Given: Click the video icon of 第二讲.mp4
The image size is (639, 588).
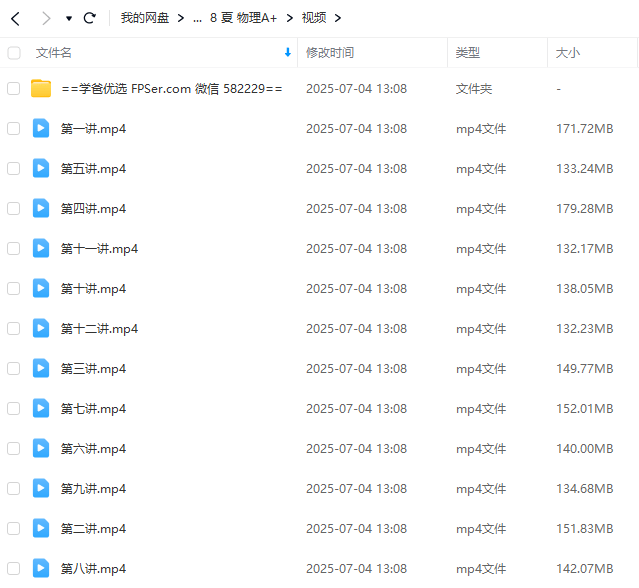Looking at the screenshot, I should tap(41, 529).
